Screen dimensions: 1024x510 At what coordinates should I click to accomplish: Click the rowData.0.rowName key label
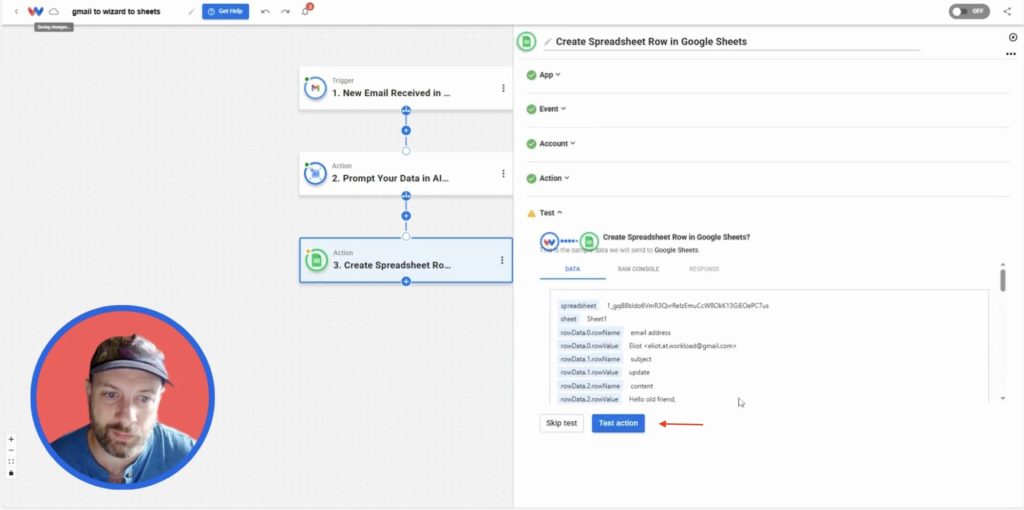click(x=591, y=333)
